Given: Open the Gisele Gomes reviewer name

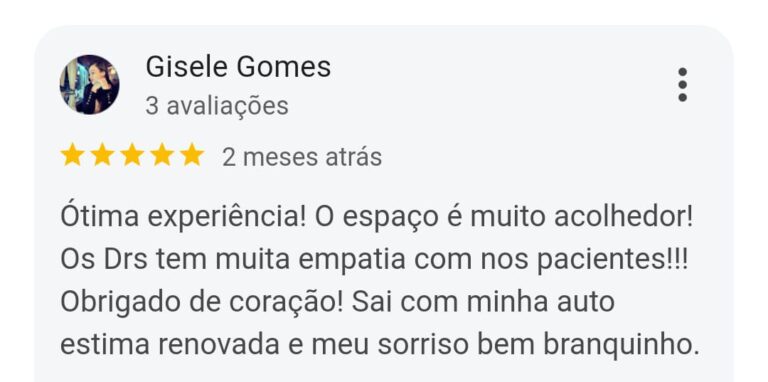Looking at the screenshot, I should (238, 67).
